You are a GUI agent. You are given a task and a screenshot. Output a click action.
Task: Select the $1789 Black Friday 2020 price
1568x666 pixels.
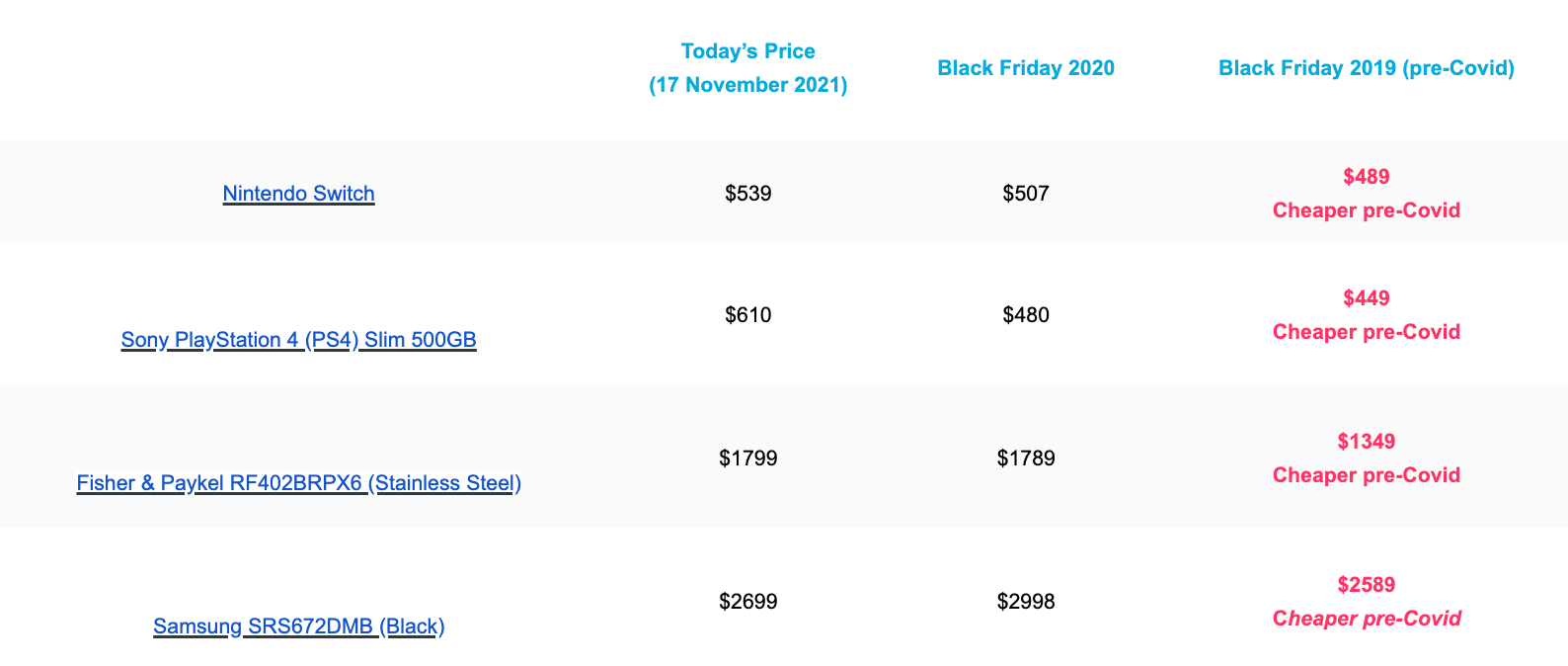[x=1026, y=458]
